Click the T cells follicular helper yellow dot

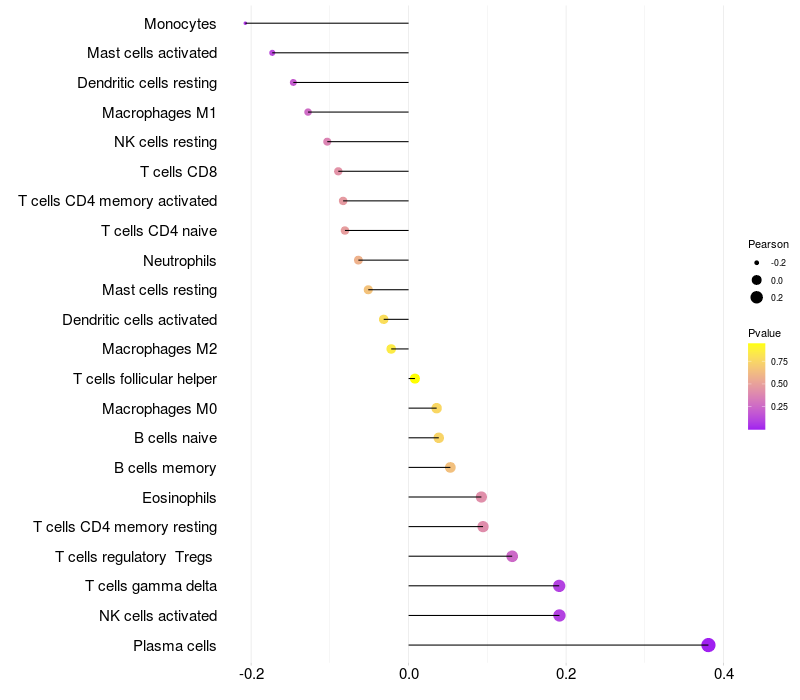click(x=415, y=379)
